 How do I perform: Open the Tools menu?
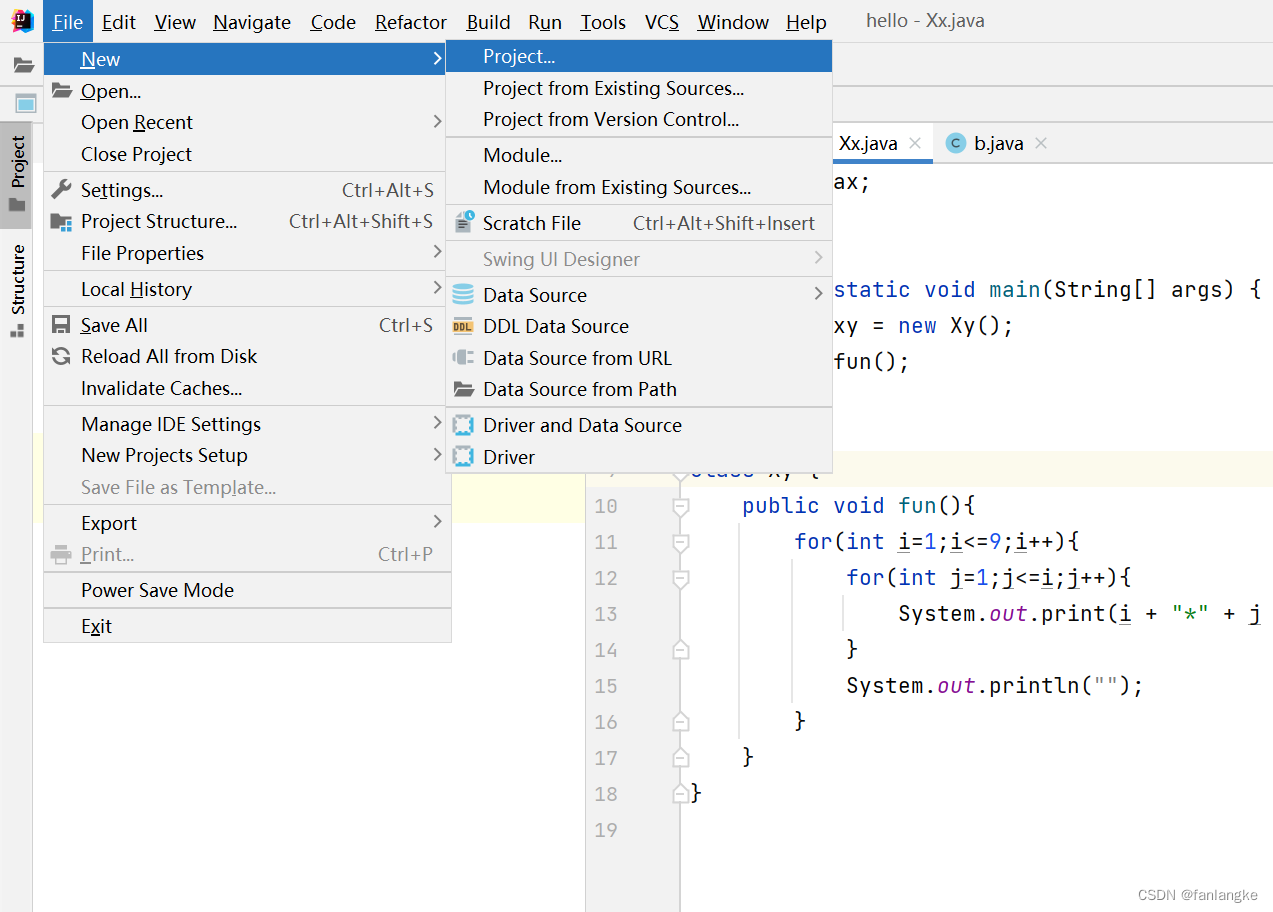coord(603,22)
